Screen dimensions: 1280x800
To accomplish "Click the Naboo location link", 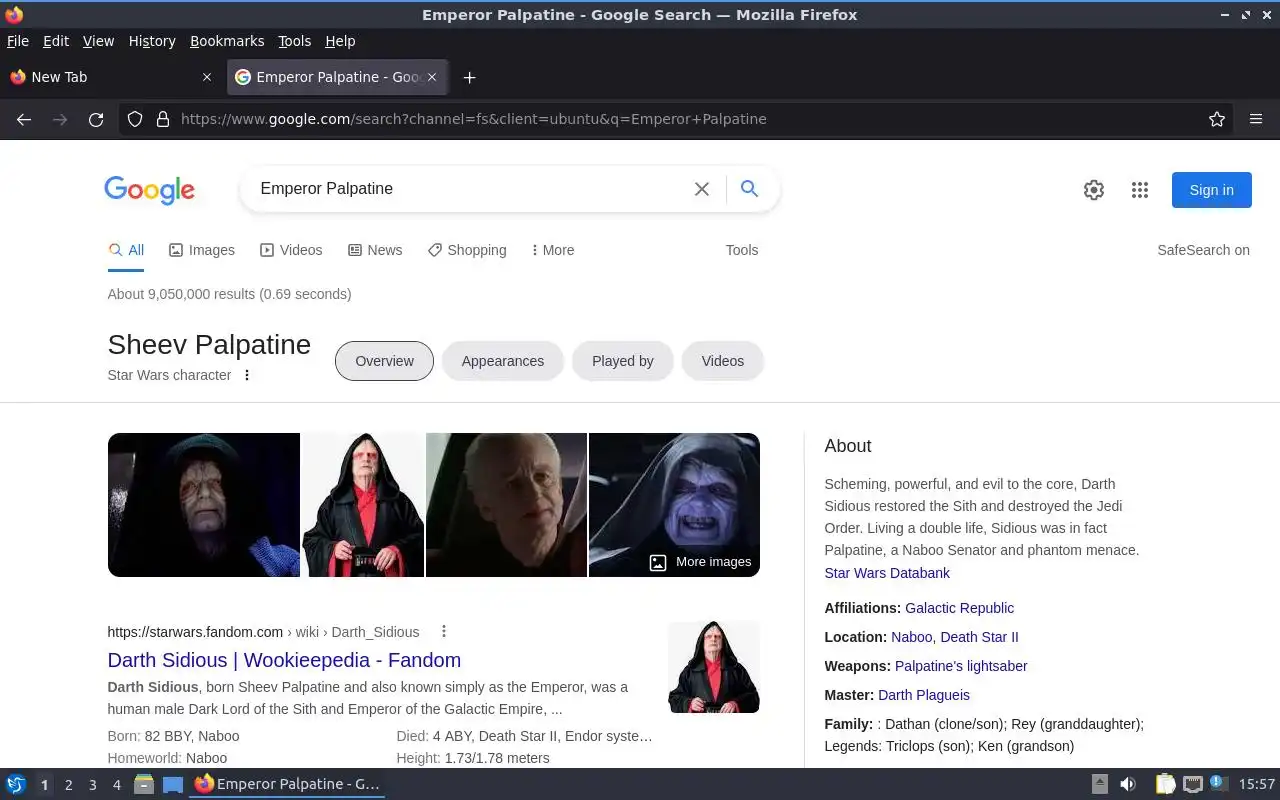I will (911, 637).
